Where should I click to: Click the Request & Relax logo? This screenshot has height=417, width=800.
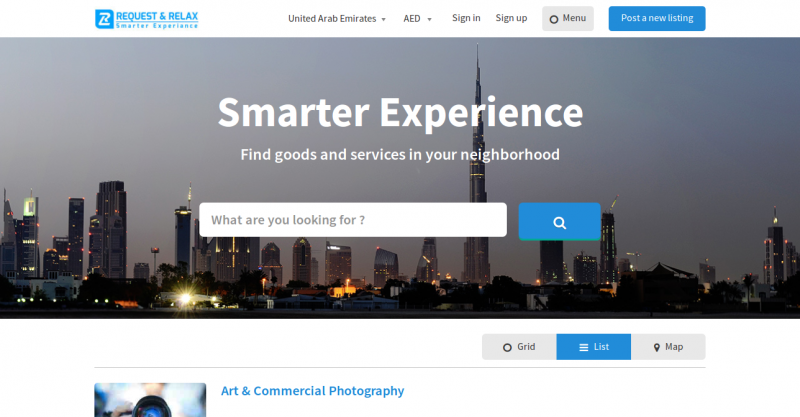146,19
